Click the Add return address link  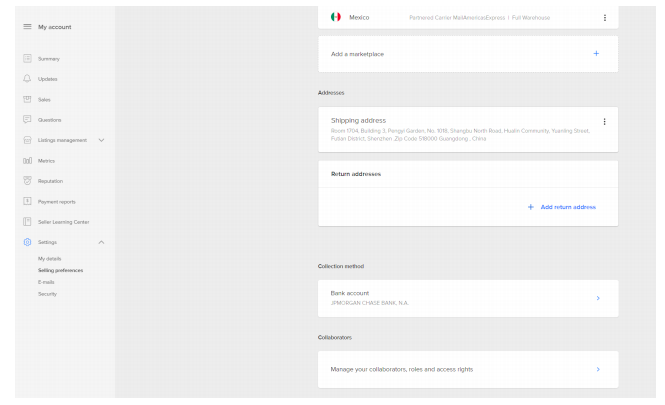pos(562,207)
